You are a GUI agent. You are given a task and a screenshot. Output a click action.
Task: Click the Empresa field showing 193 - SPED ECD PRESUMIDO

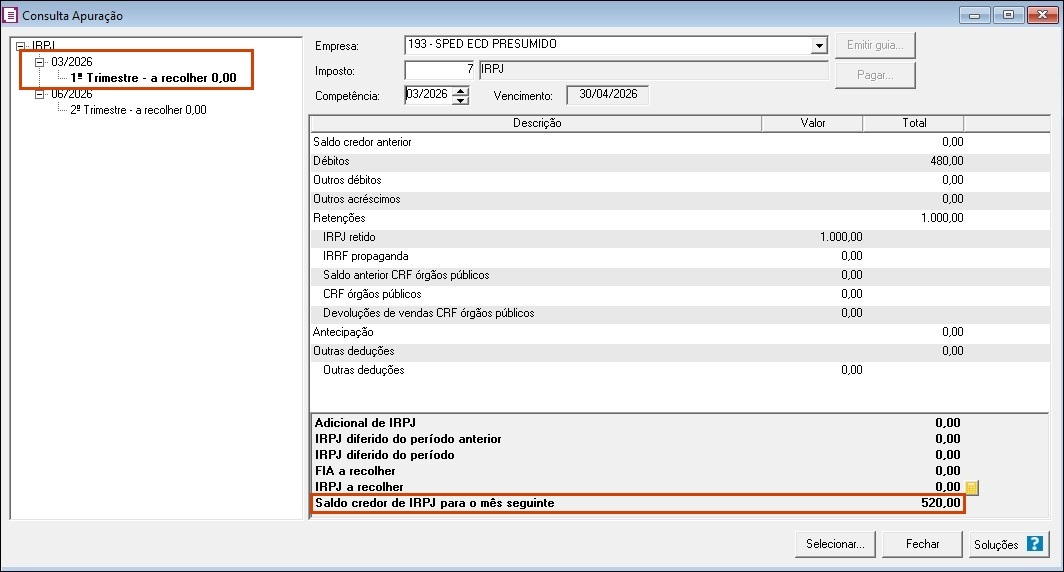point(608,45)
